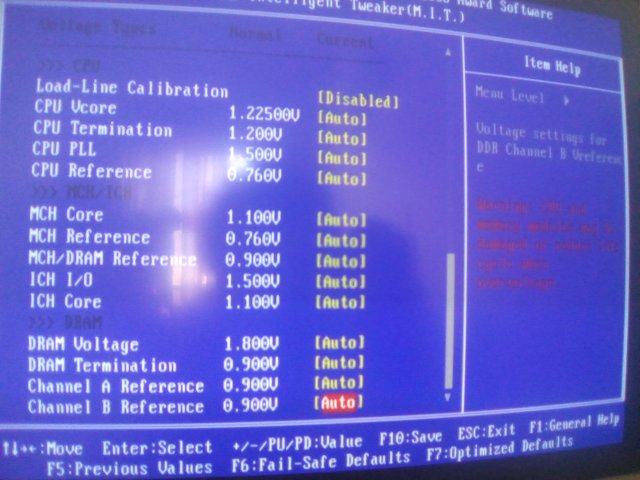This screenshot has width=640, height=480.
Task: Click the MCH Core label
Action: coord(66,214)
